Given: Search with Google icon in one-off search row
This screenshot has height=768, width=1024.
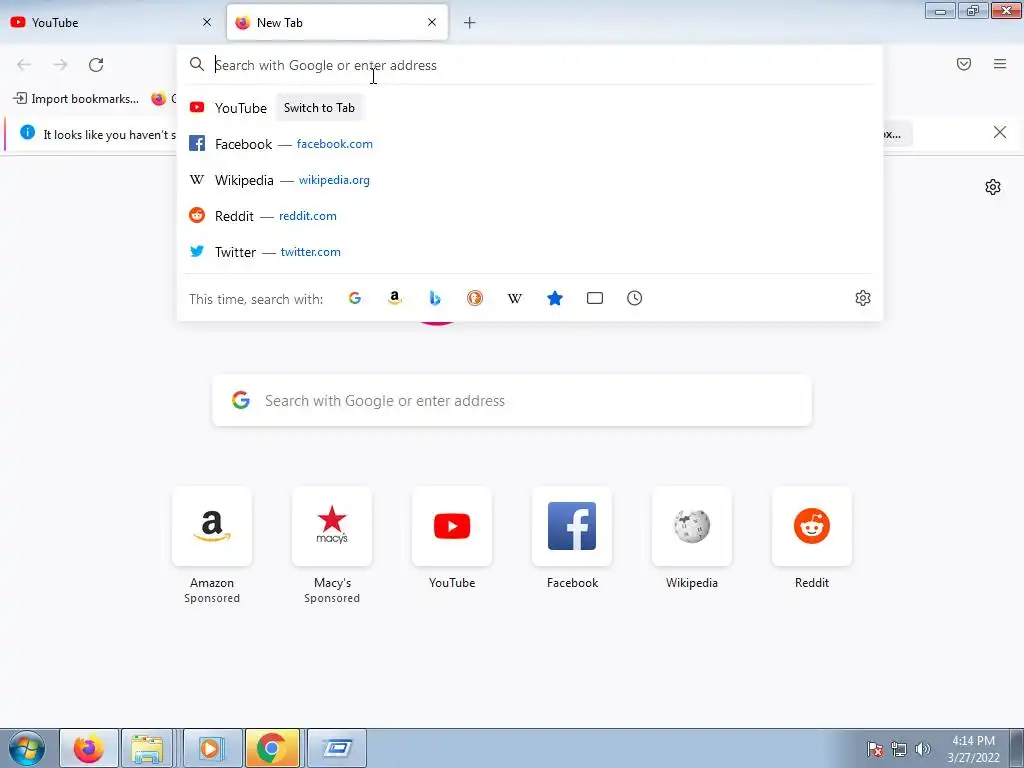Looking at the screenshot, I should click(355, 298).
